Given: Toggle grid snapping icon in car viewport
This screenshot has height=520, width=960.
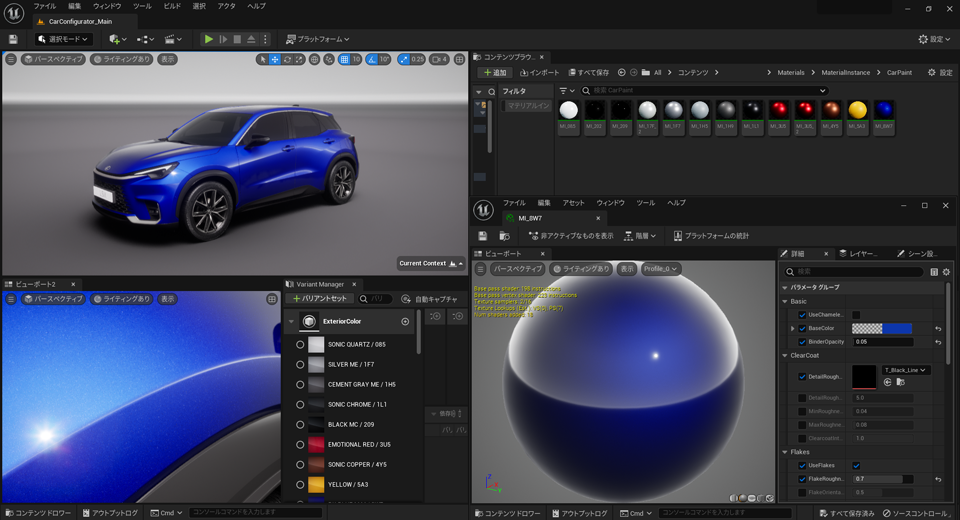Looking at the screenshot, I should click(343, 60).
